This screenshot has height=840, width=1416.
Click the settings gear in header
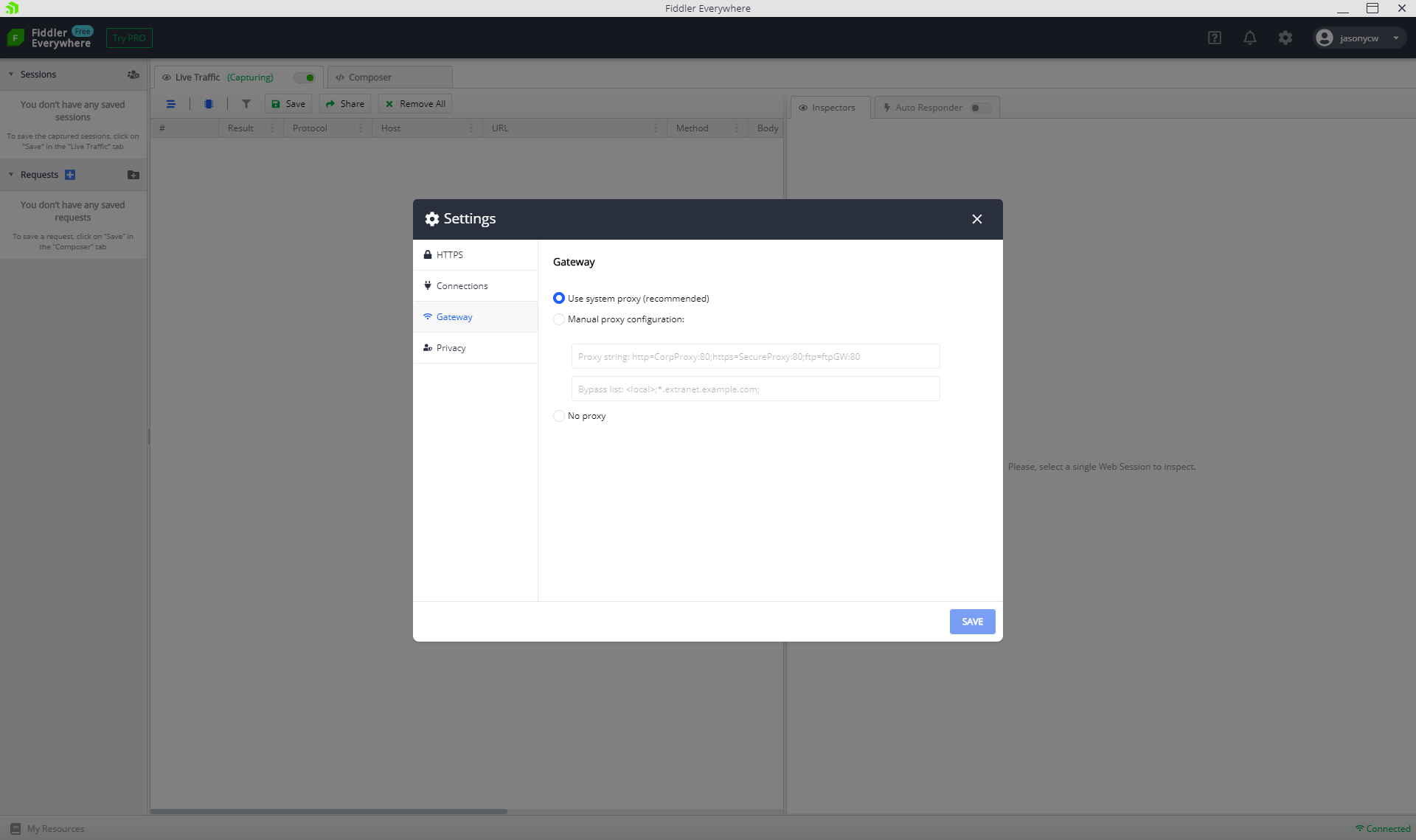1285,38
